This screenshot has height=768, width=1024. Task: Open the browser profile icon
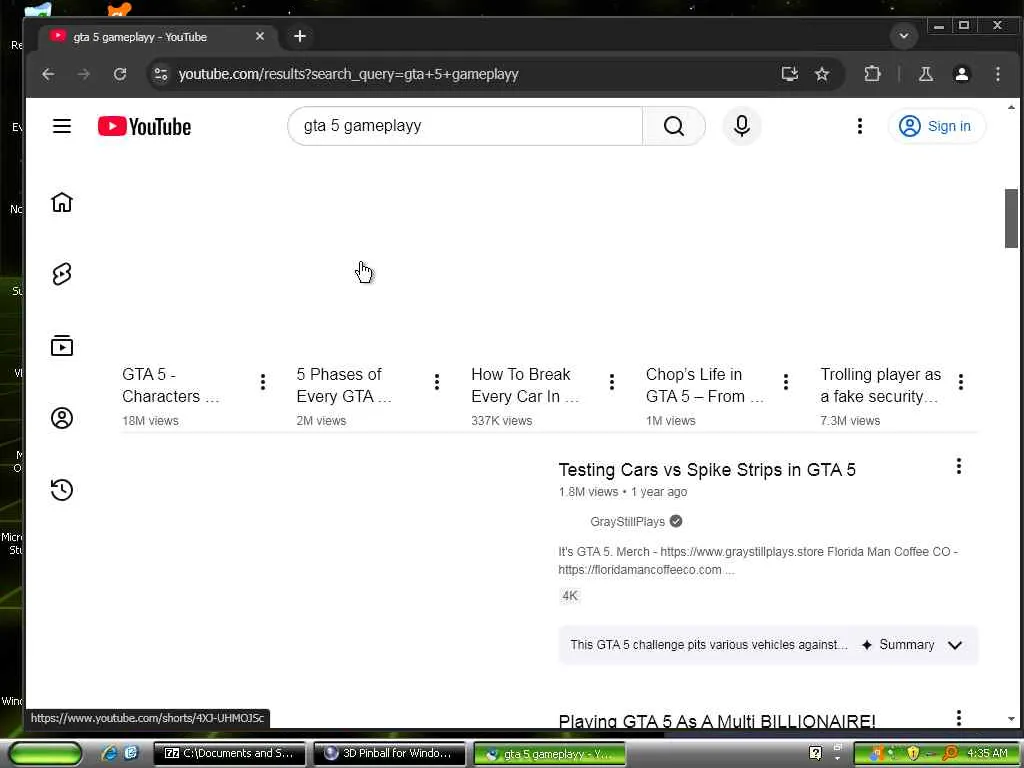961,74
